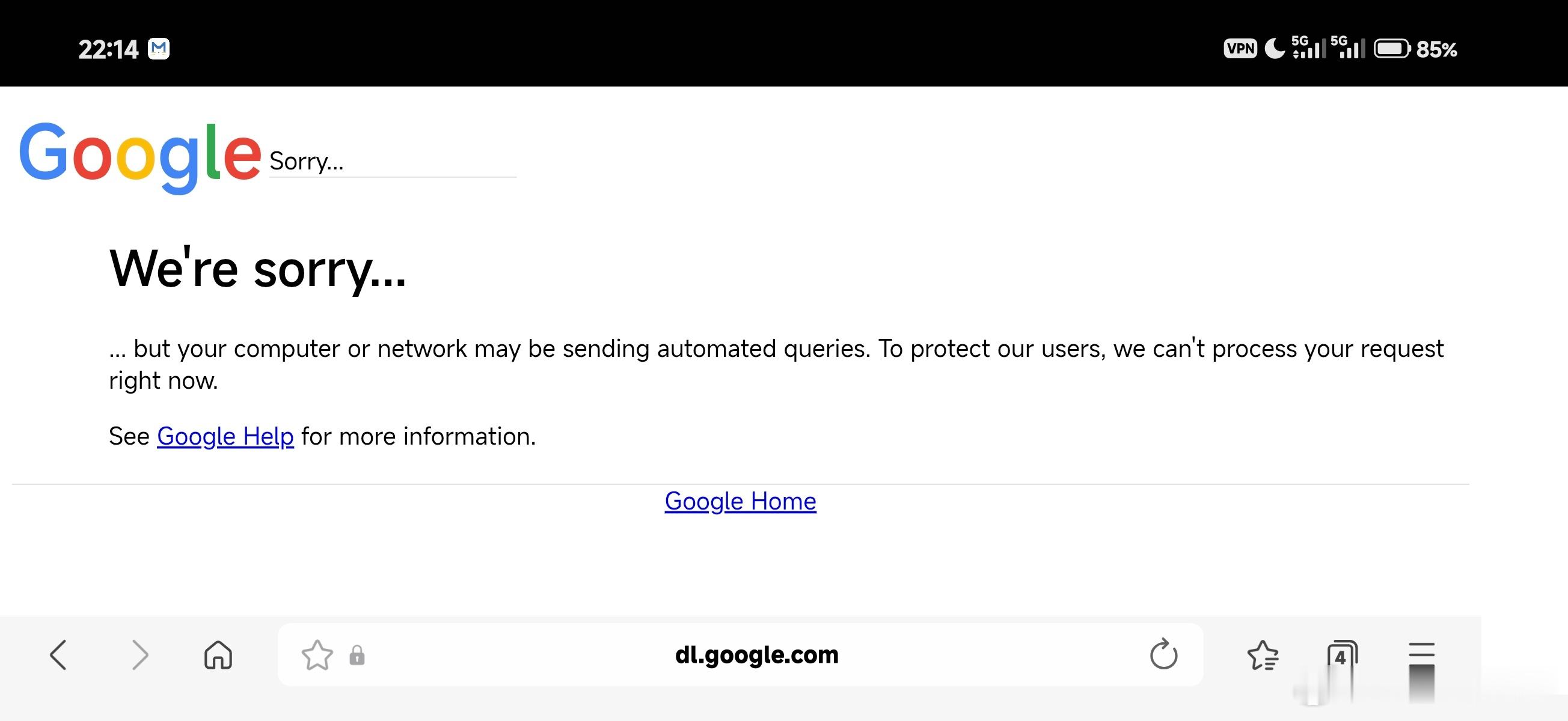Open the browser hamburger menu

[x=1422, y=651]
